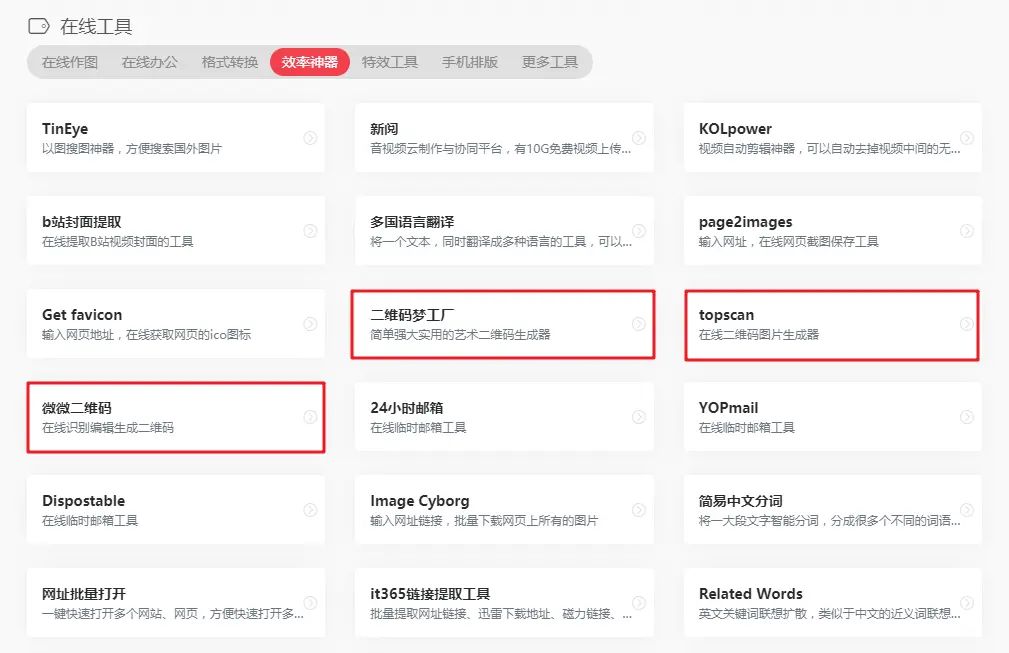Select the 手机排版 tab

pos(470,61)
